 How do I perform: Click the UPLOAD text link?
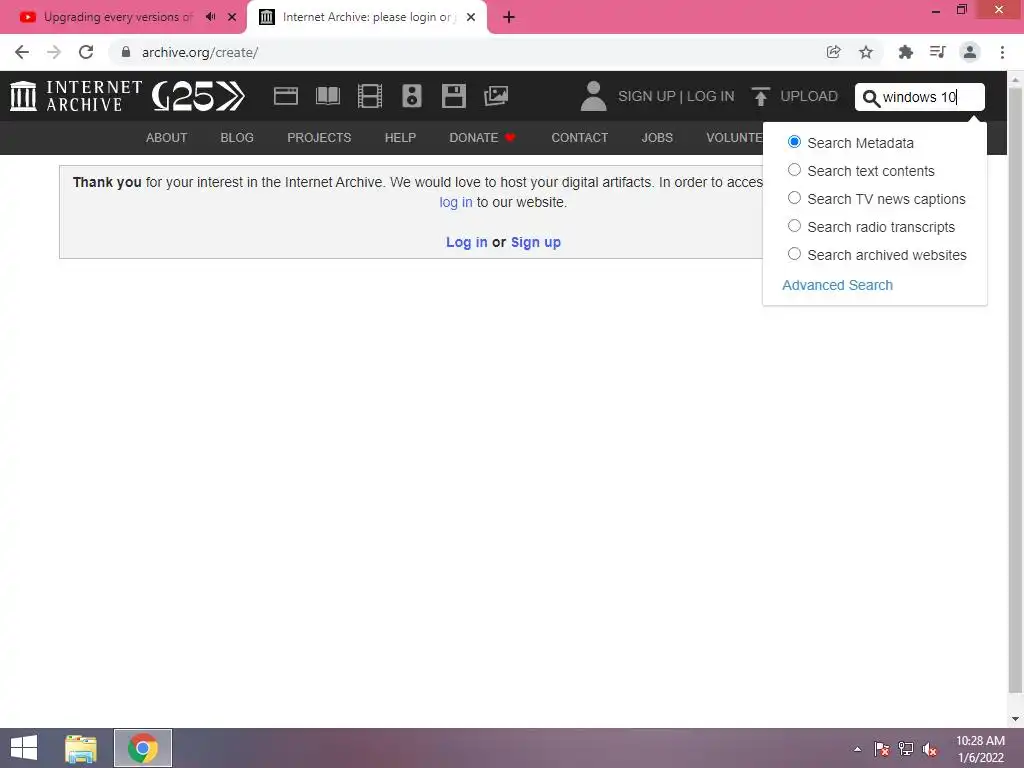(809, 97)
